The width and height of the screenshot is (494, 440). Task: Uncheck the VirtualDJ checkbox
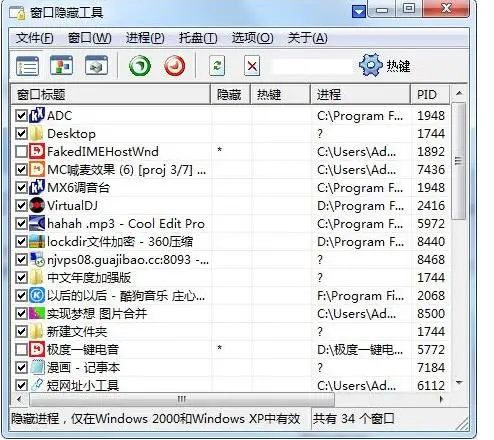[x=21, y=205]
